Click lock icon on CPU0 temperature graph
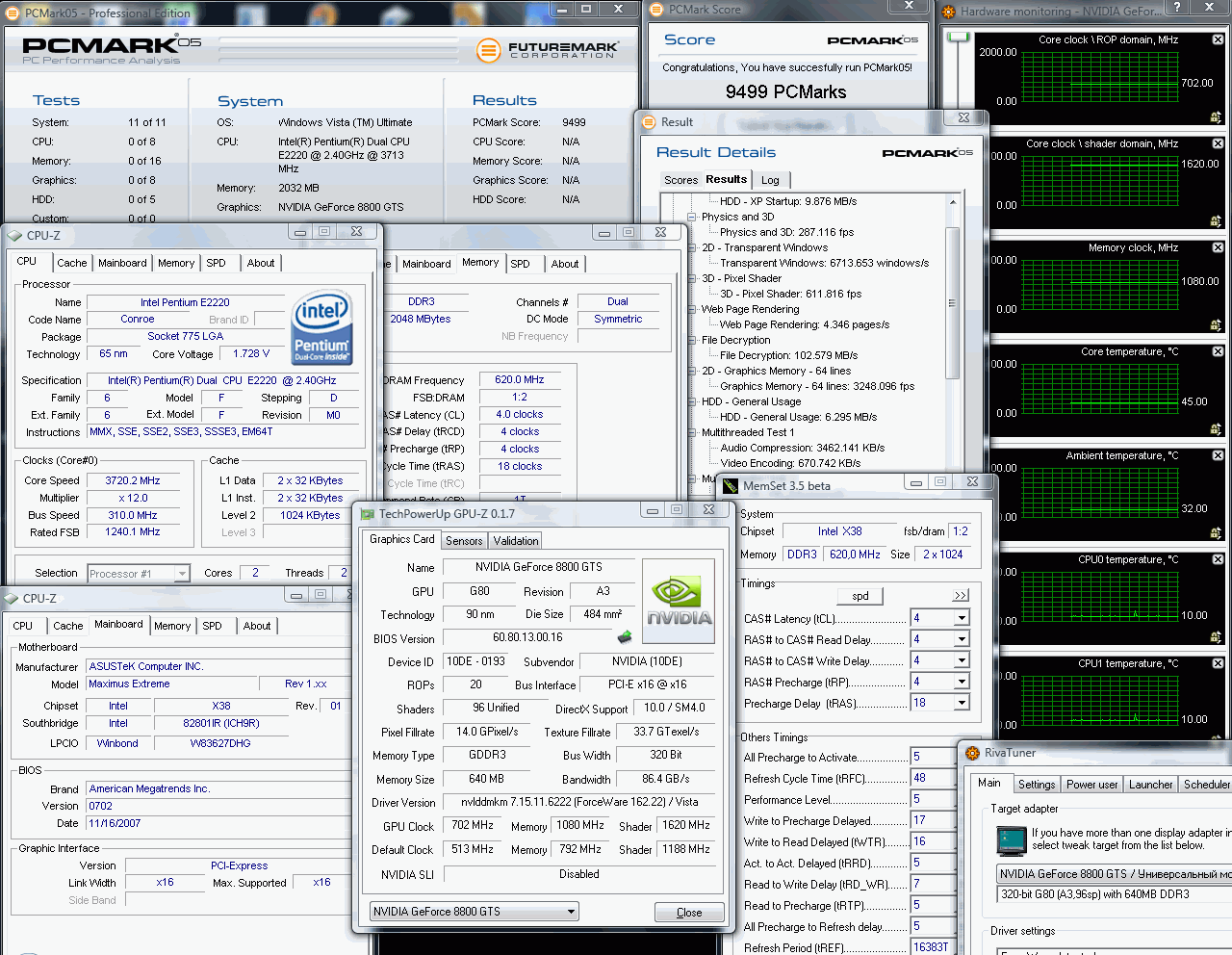 coord(1217,637)
